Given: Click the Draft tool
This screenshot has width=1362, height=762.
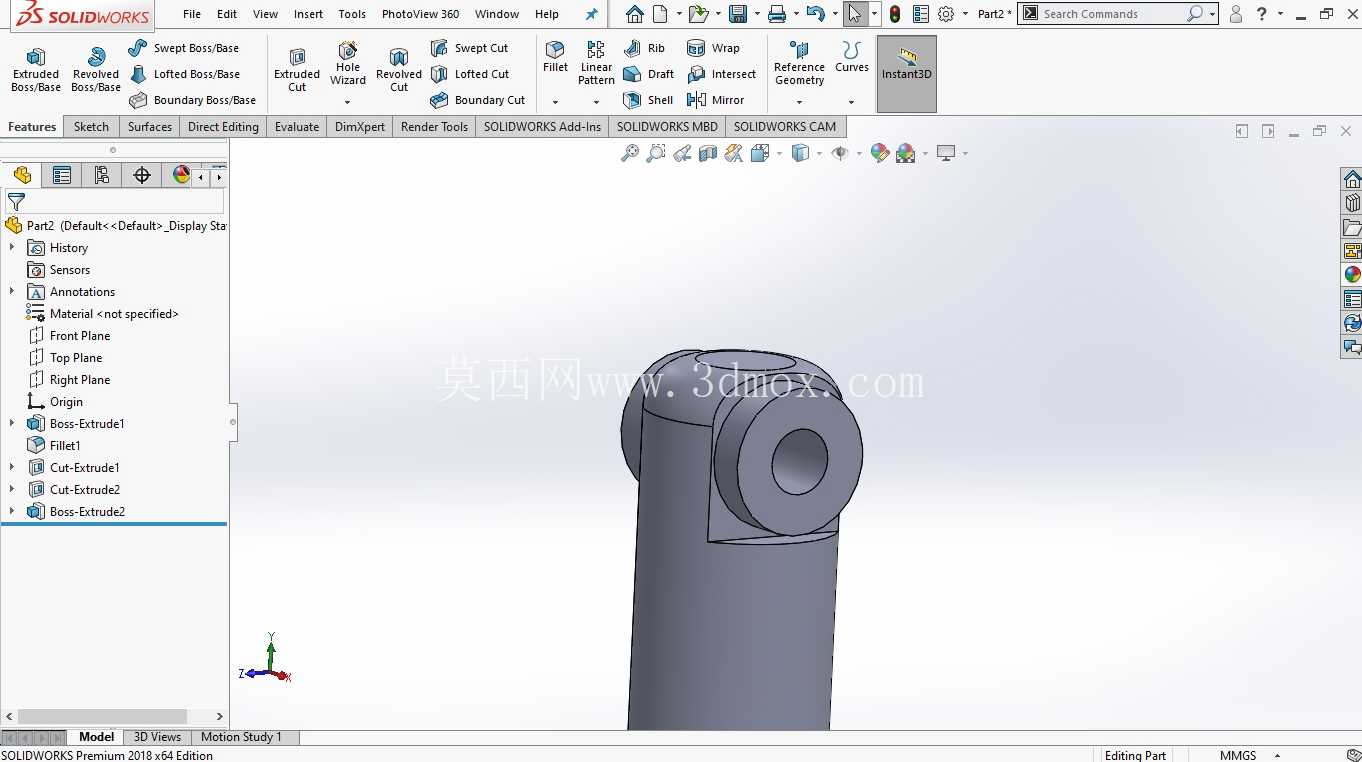Looking at the screenshot, I should pyautogui.click(x=648, y=74).
